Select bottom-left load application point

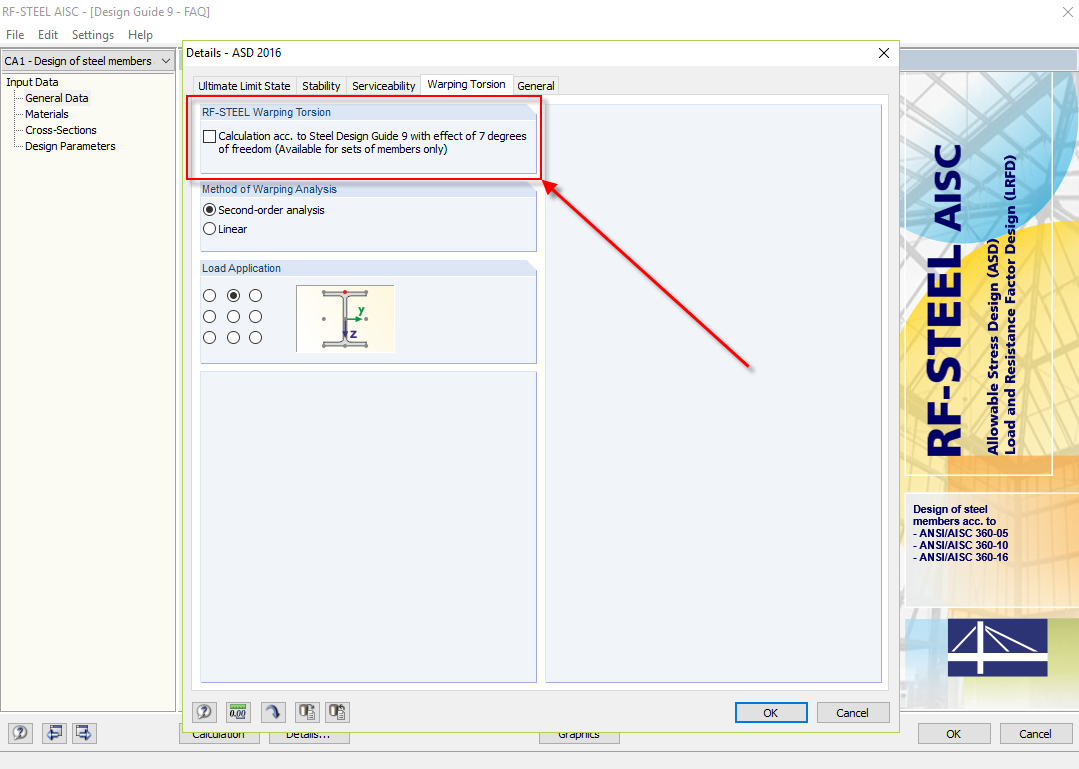[x=210, y=338]
